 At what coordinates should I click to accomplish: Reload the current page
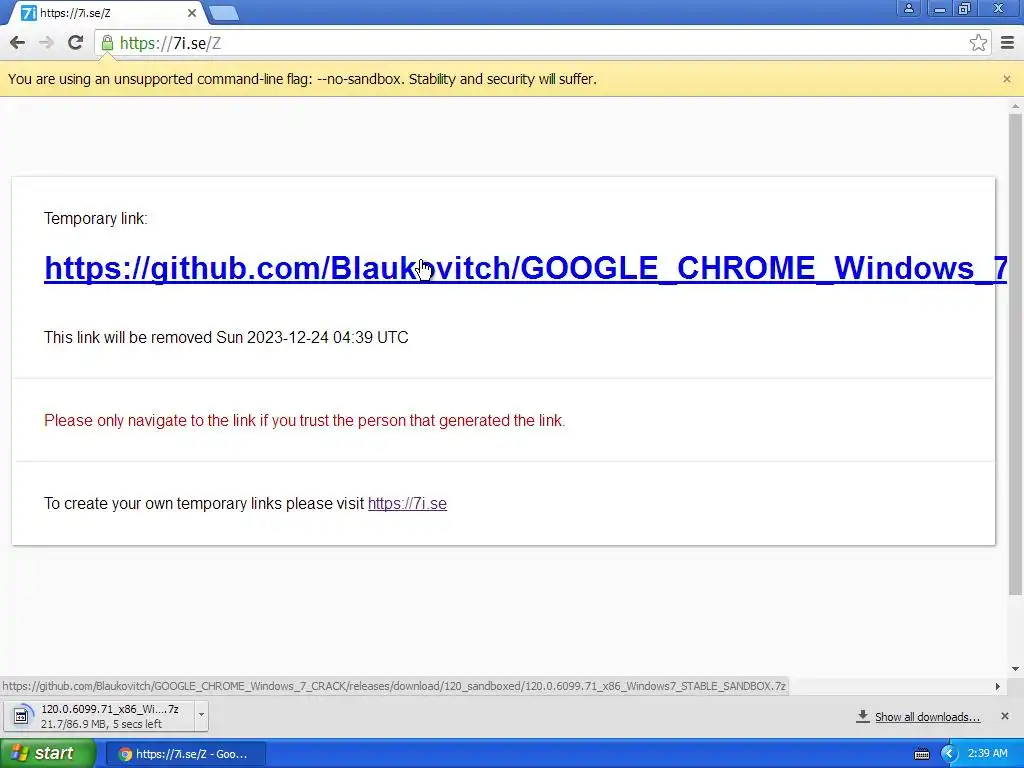pos(75,43)
